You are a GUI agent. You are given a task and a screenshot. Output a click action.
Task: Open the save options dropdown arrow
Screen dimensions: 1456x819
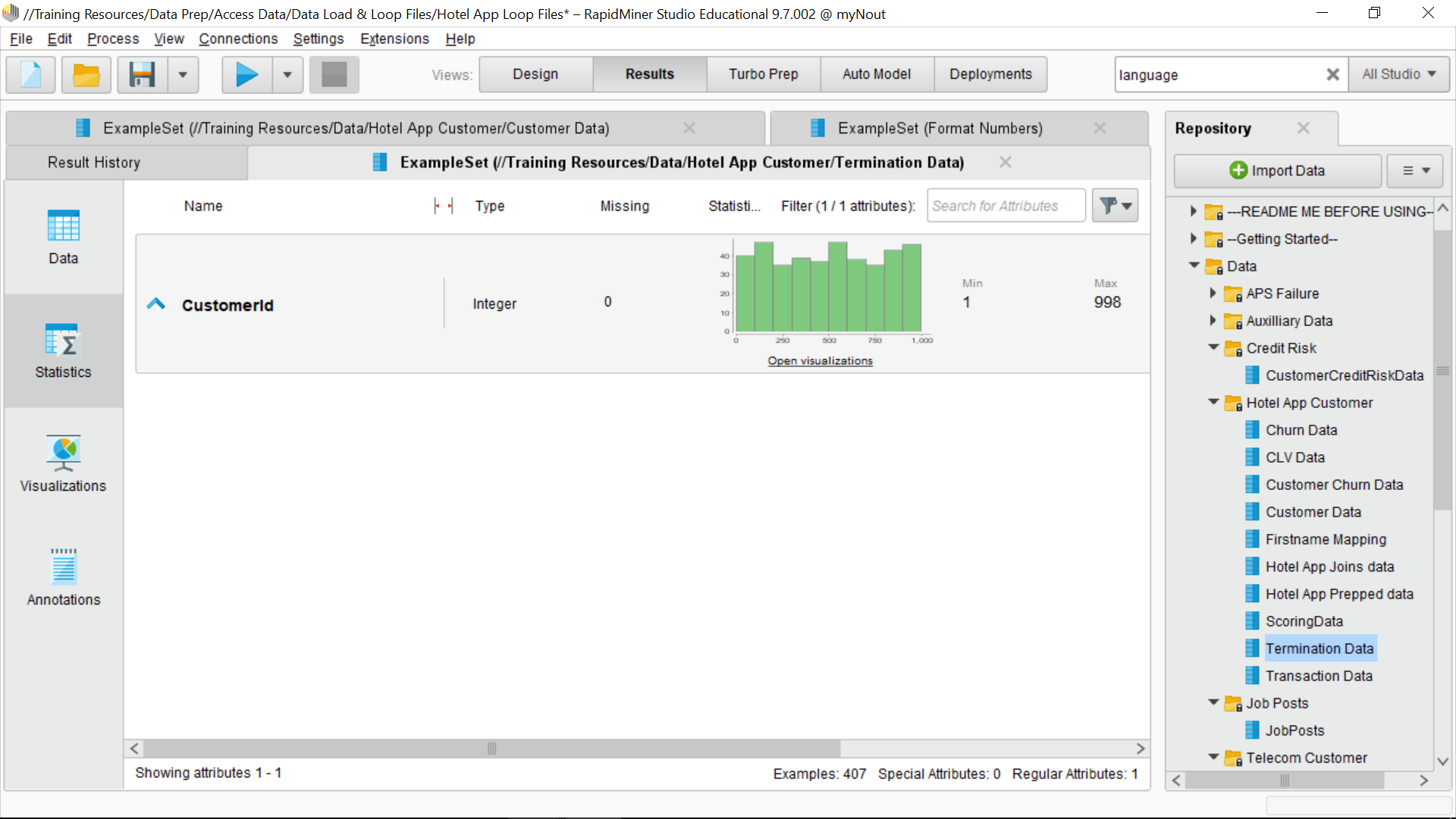pyautogui.click(x=183, y=74)
